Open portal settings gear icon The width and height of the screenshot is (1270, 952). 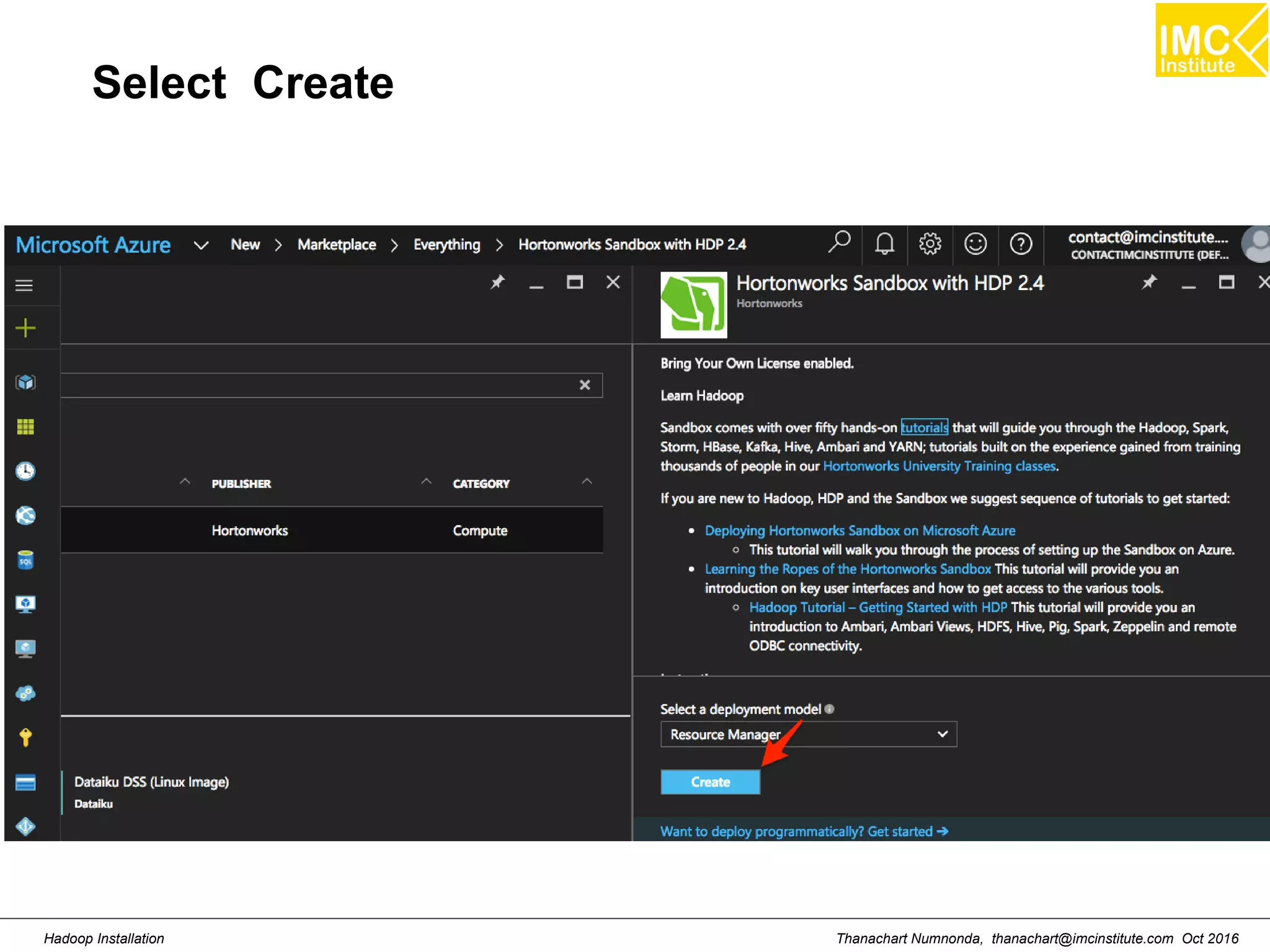[930, 244]
